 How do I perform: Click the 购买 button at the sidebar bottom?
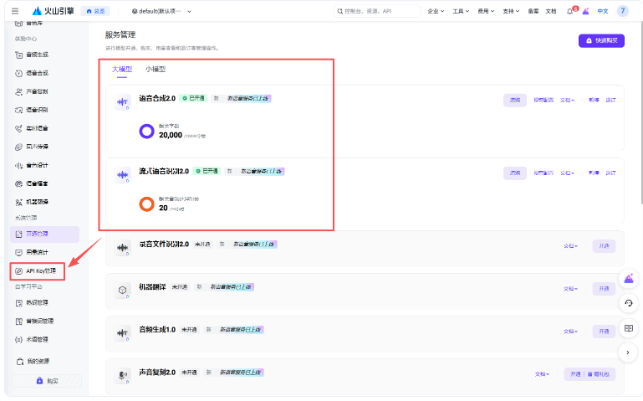[47, 381]
